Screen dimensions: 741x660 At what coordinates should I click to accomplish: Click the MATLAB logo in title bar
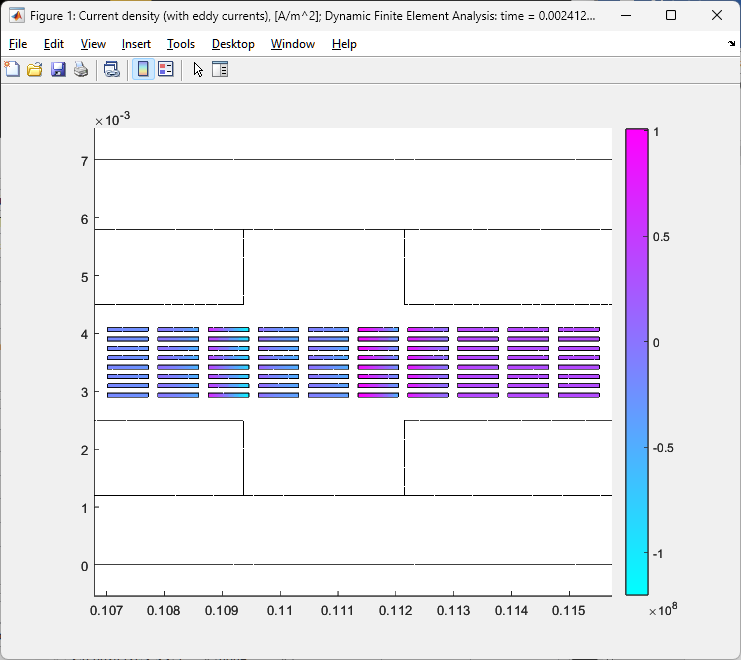17,16
